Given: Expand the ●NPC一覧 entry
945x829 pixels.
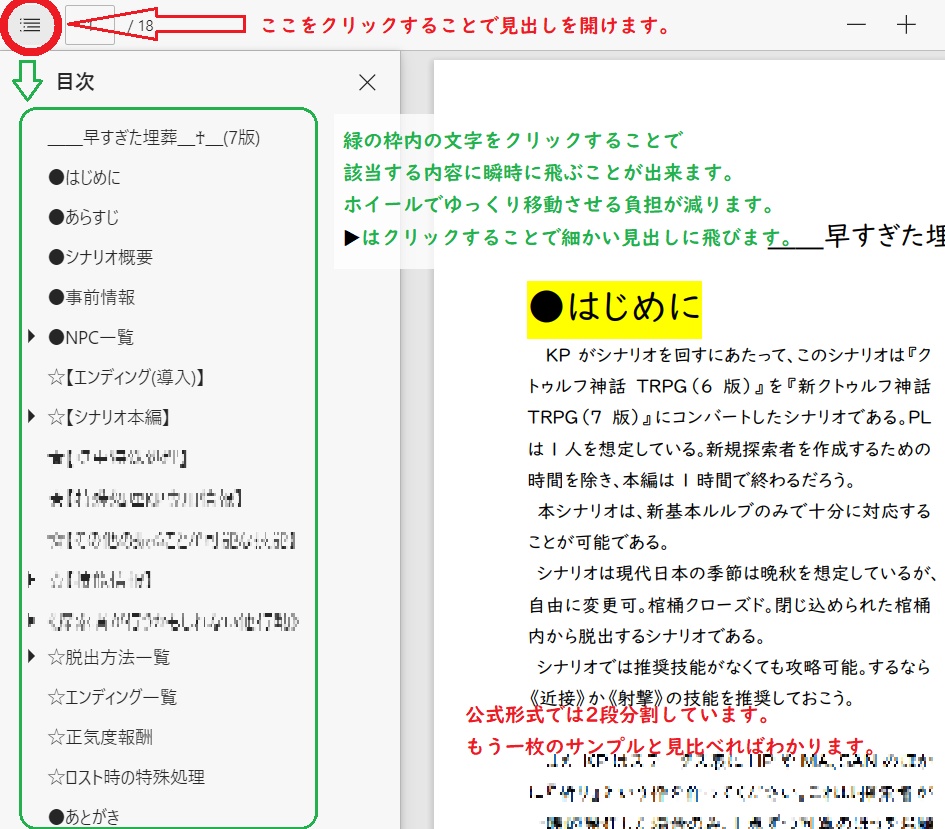Looking at the screenshot, I should tap(31, 337).
